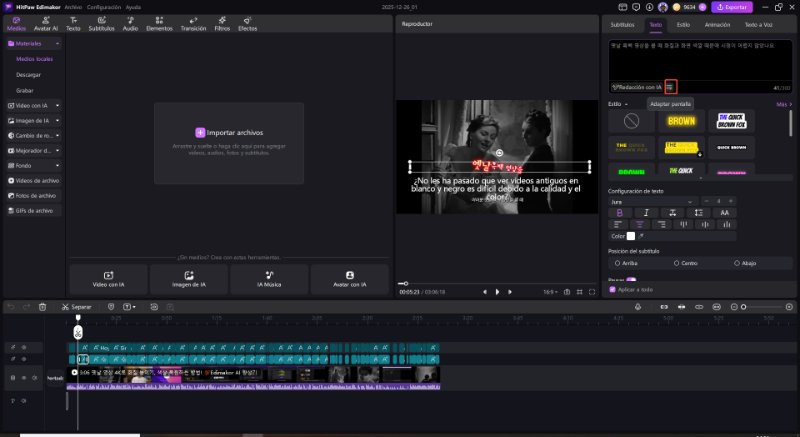Screen dimensions: 800x437
Task: Check the Aplicar a todo checkbox
Action: point(612,289)
